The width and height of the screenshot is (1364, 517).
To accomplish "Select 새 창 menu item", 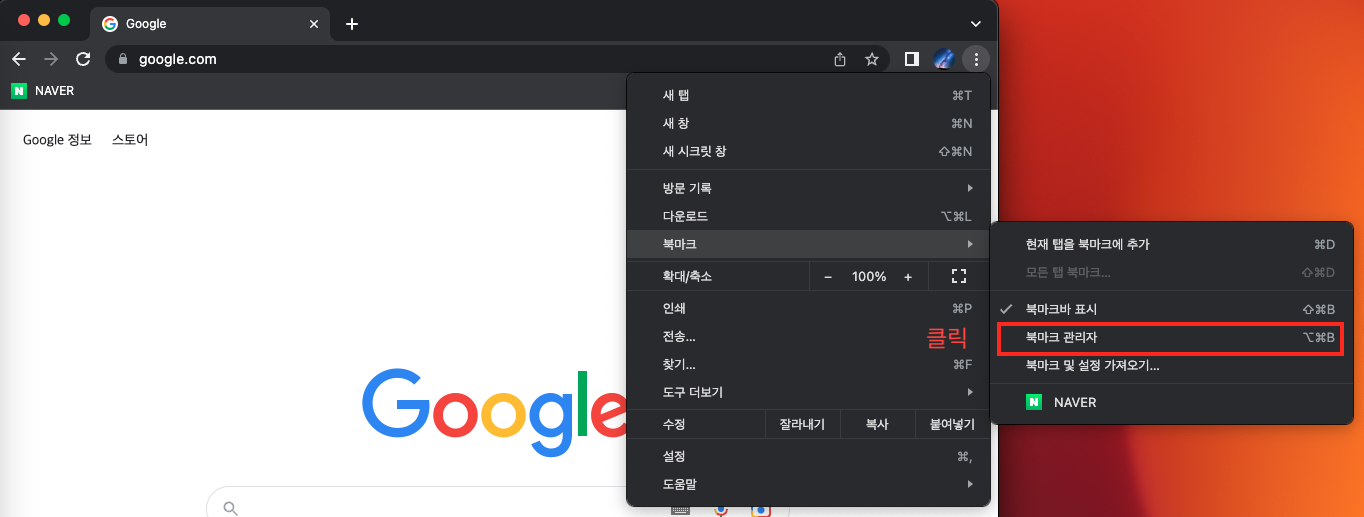I will (808, 123).
